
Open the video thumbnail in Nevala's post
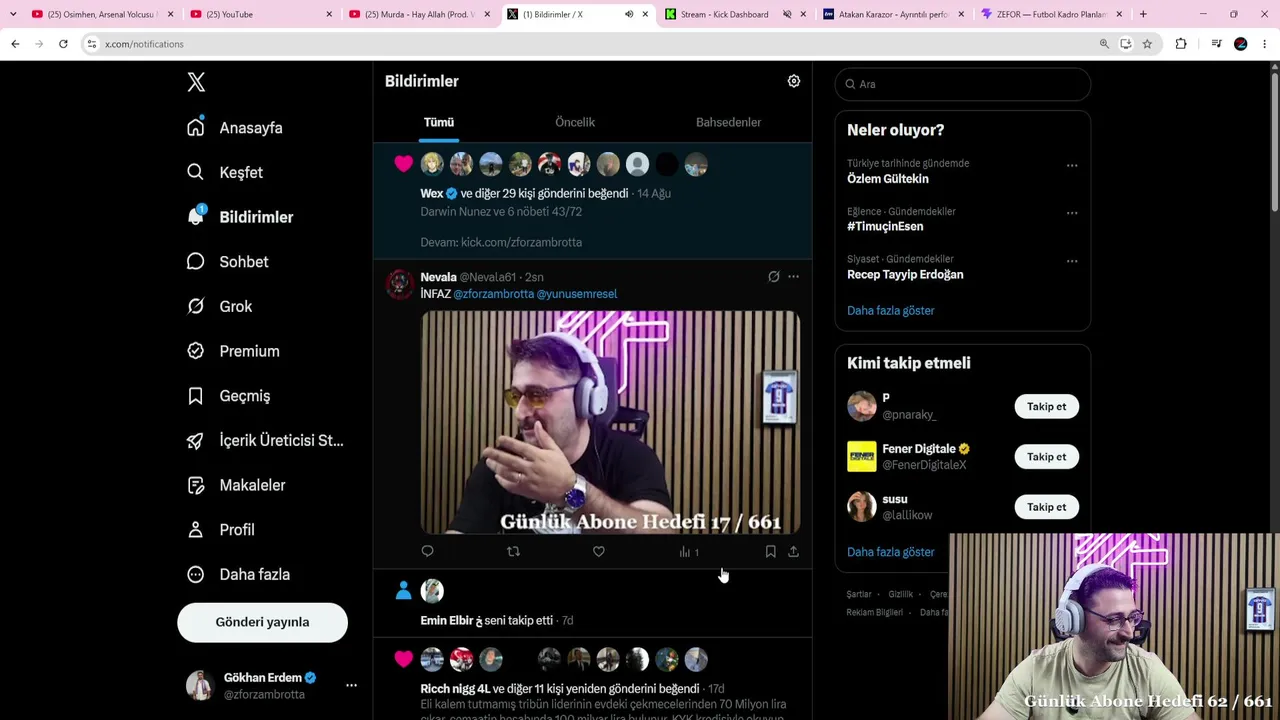coord(610,423)
